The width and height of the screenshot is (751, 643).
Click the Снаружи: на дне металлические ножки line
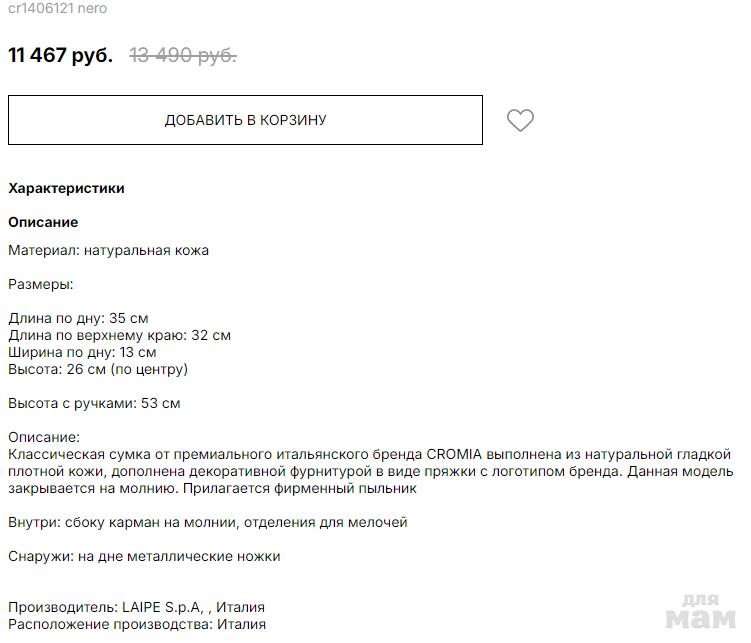click(144, 556)
